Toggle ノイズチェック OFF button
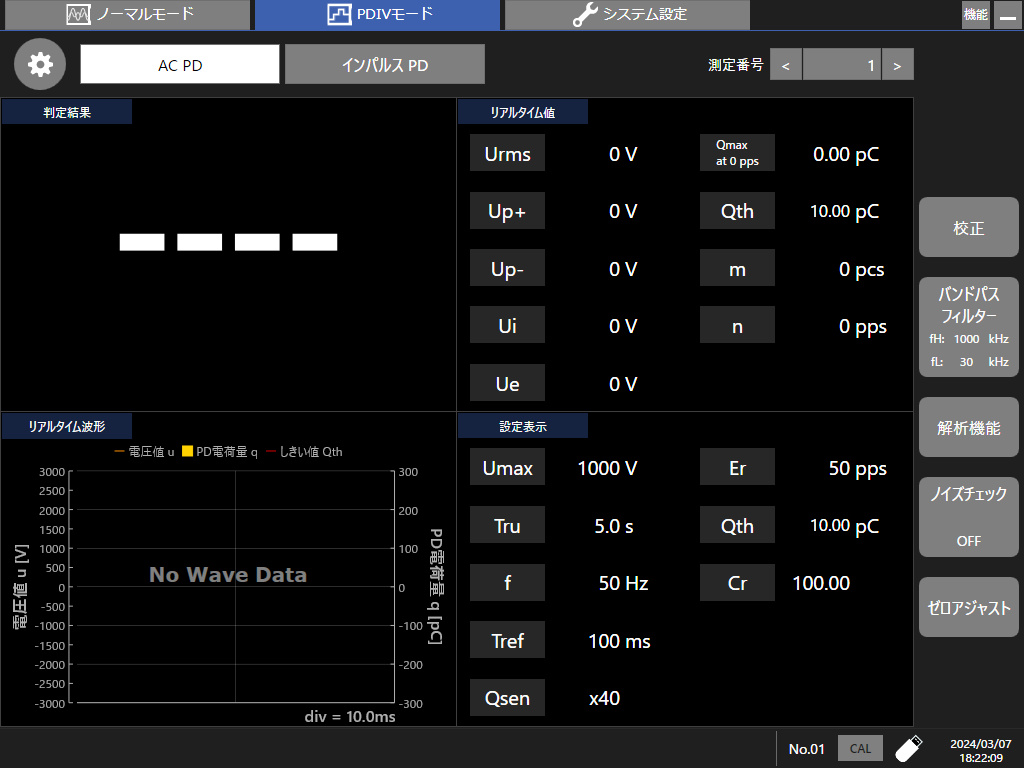This screenshot has height=768, width=1024. point(969,517)
